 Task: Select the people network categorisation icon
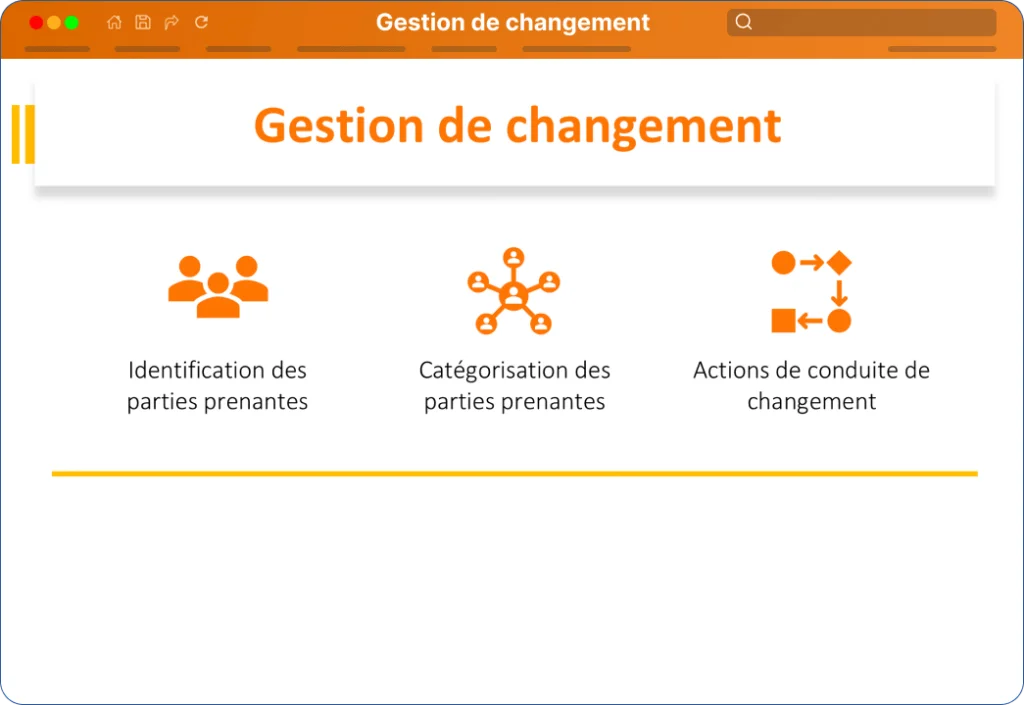514,290
